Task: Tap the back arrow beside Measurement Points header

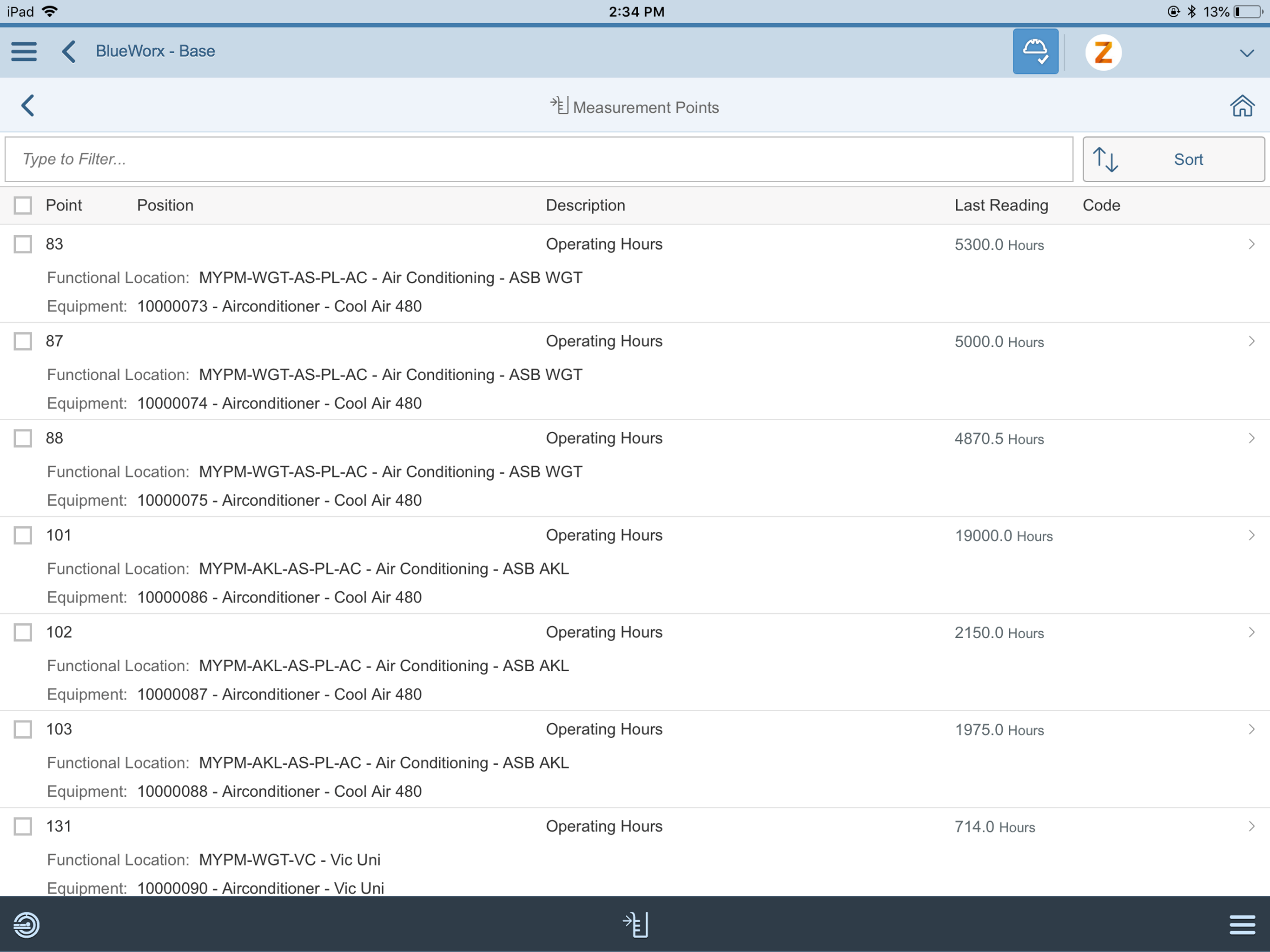Action: click(27, 106)
